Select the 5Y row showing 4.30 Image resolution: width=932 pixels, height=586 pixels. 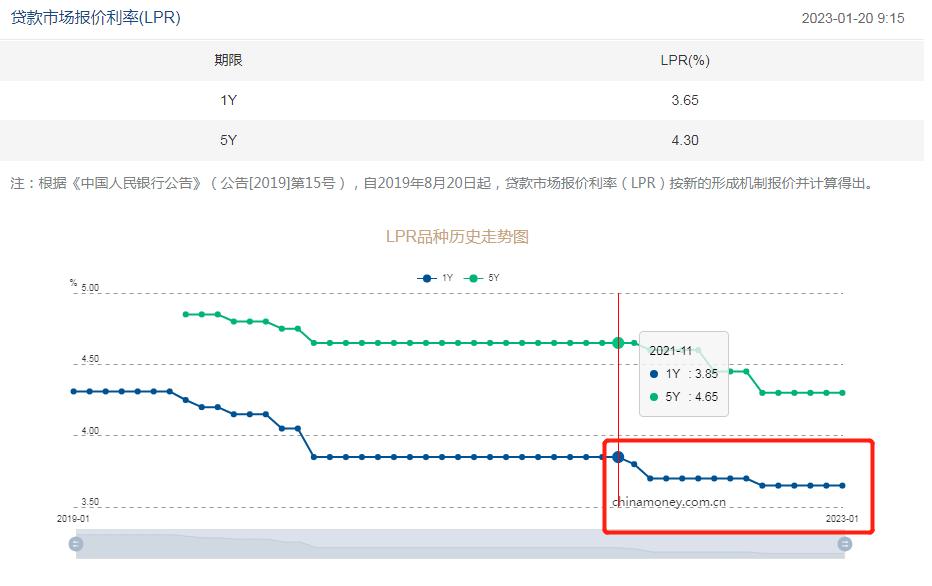(466, 140)
